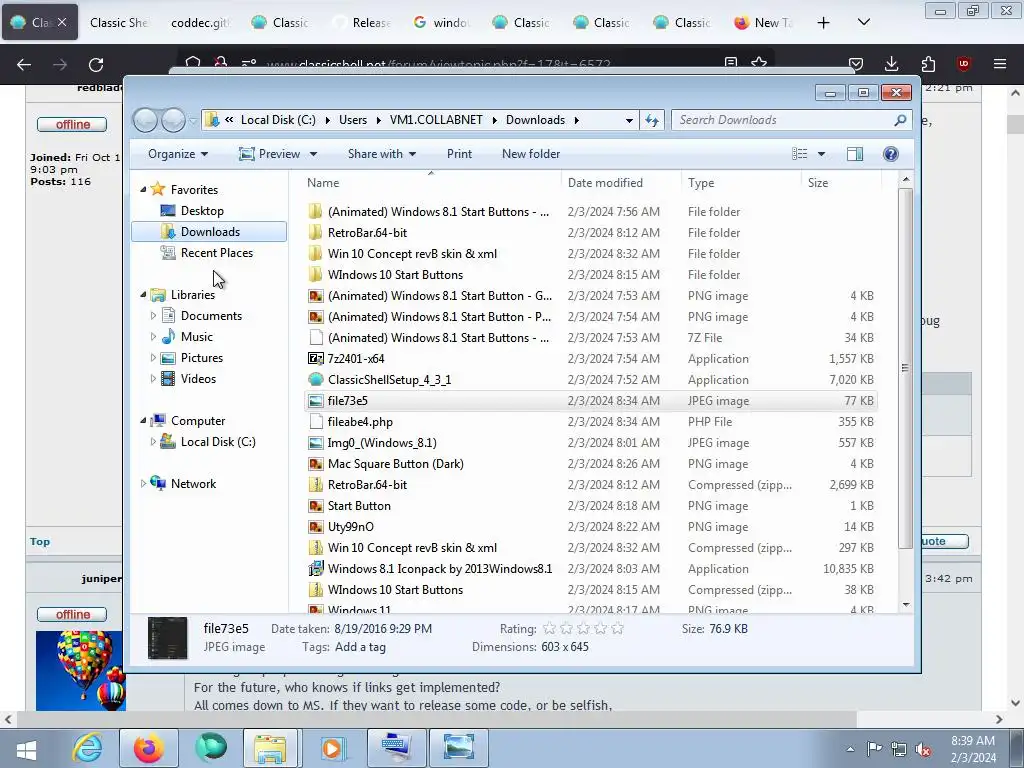This screenshot has width=1024, height=768.
Task: Expand the Documents library node
Action: tap(153, 315)
